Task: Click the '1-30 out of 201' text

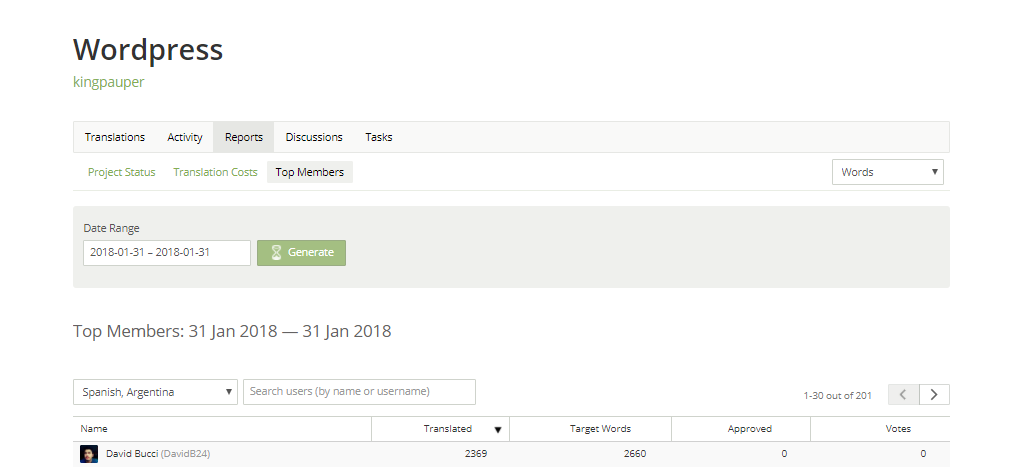Action: [x=837, y=396]
